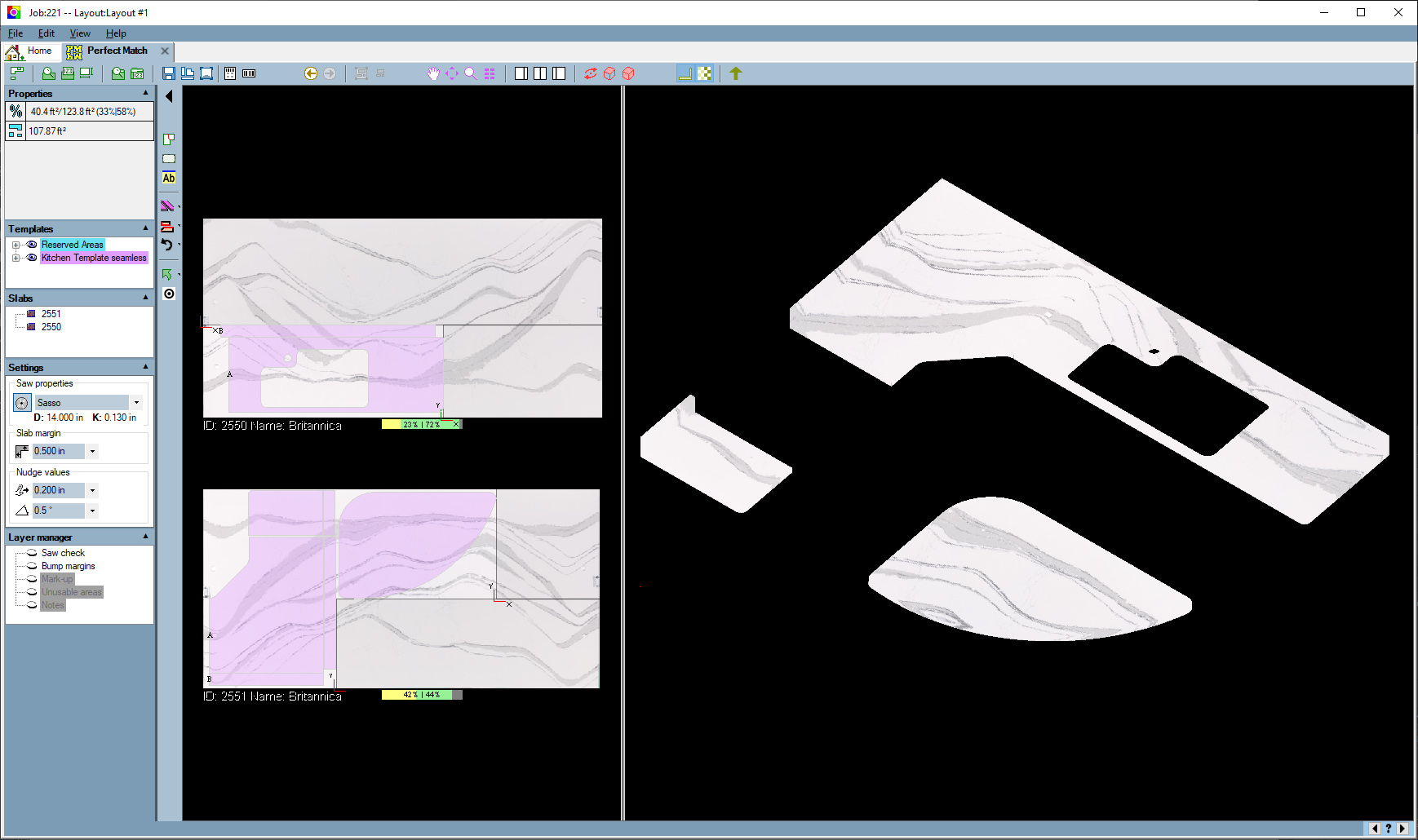Screen dimensions: 1418x840
Task: Click the save (floppy disk) toolbar icon
Action: click(169, 73)
